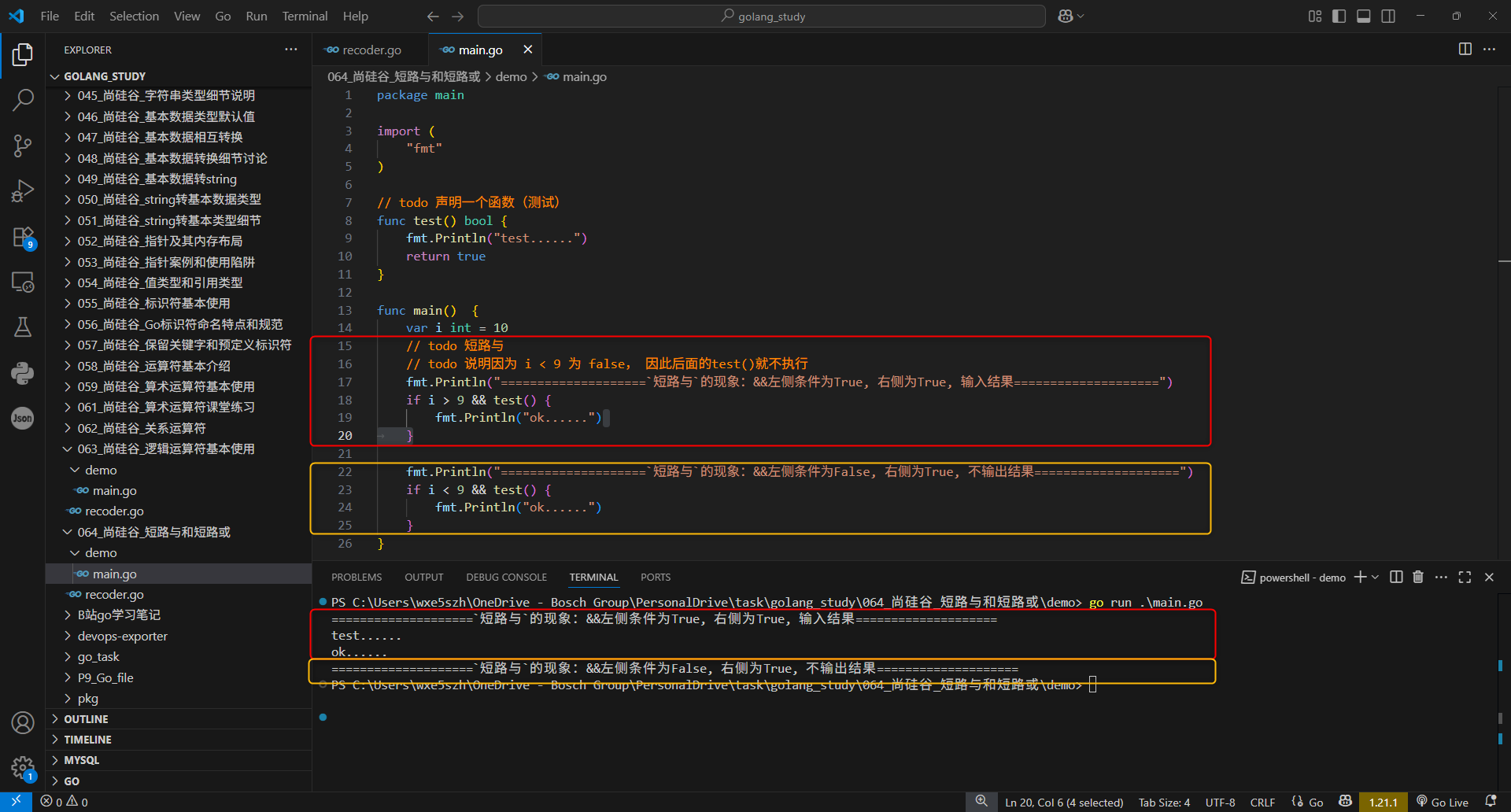The image size is (1511, 812).
Task: Maximize the terminal panel size
Action: (x=1465, y=578)
